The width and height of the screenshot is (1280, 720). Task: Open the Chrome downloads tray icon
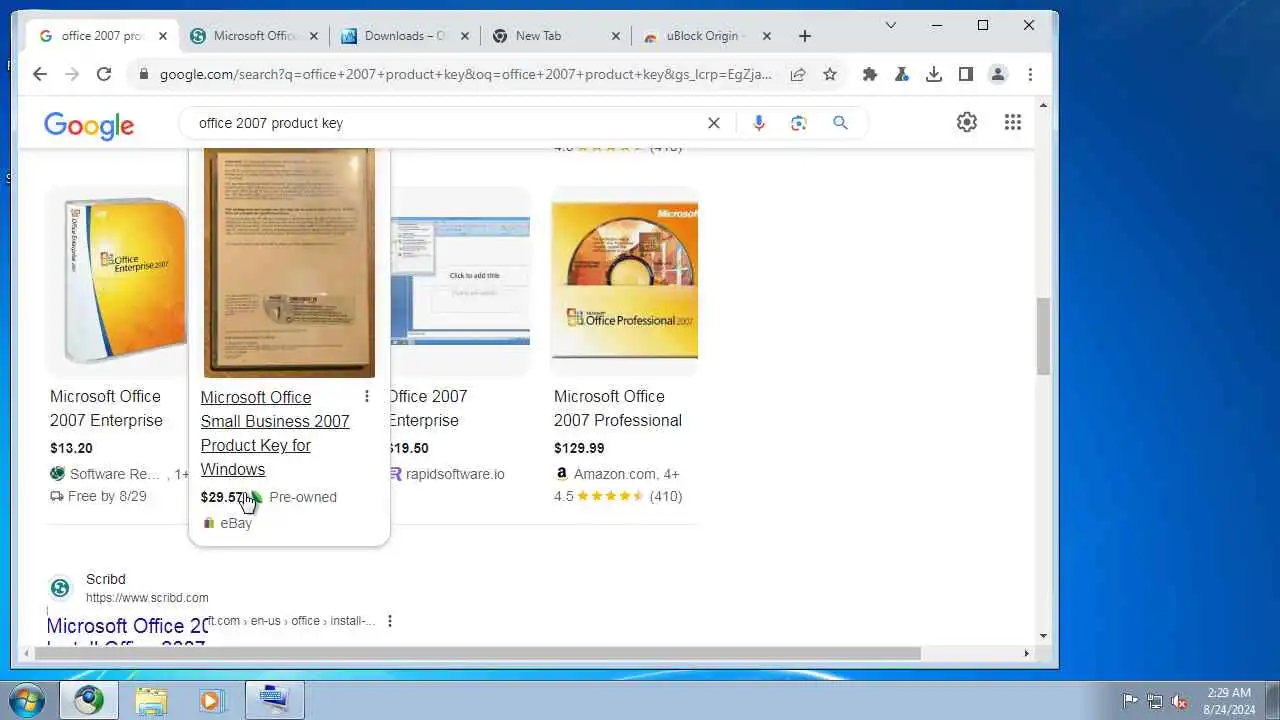pos(934,74)
